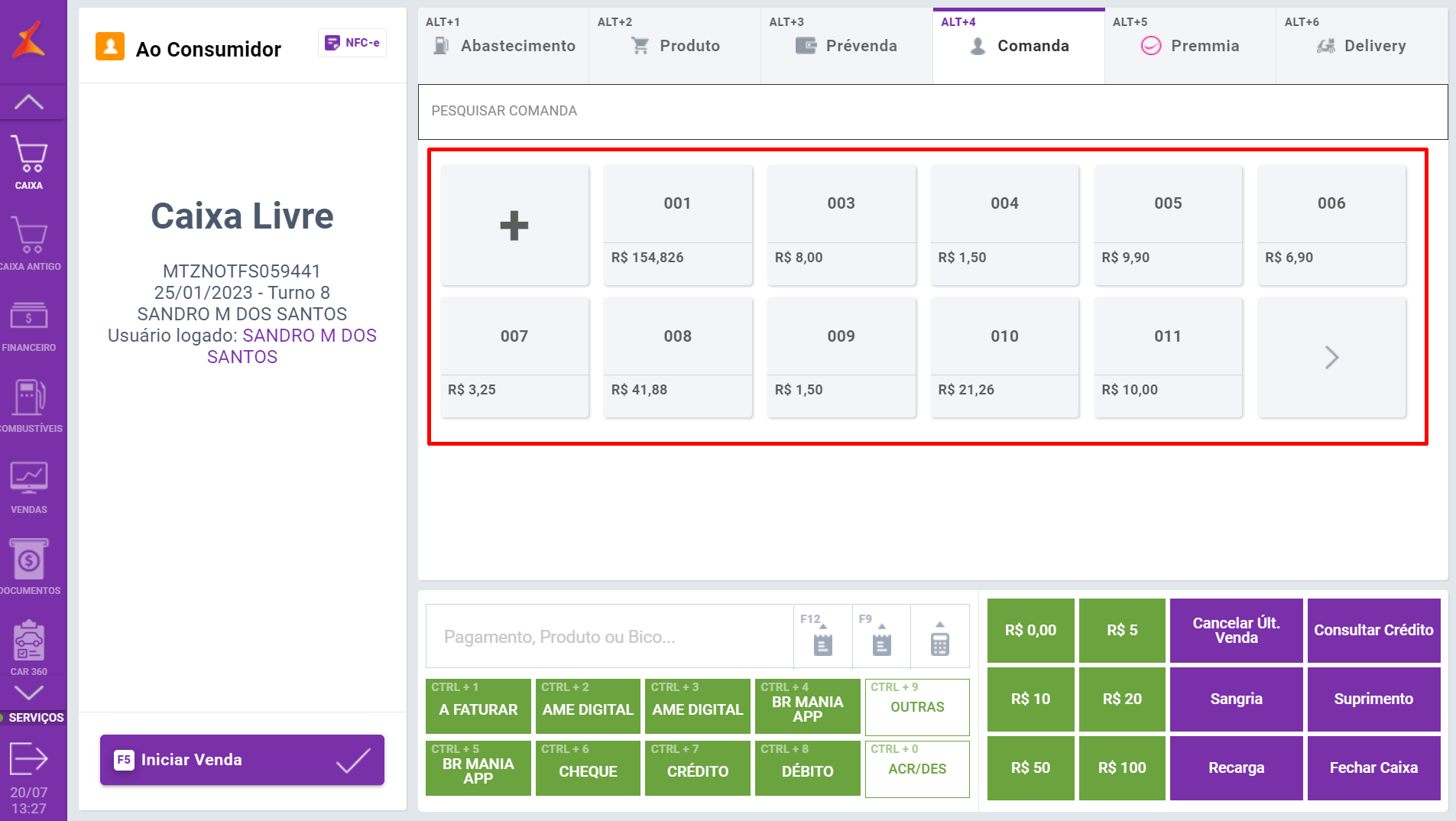Click the logout arrow icon in sidebar
The height and width of the screenshot is (821, 1456).
tap(29, 758)
